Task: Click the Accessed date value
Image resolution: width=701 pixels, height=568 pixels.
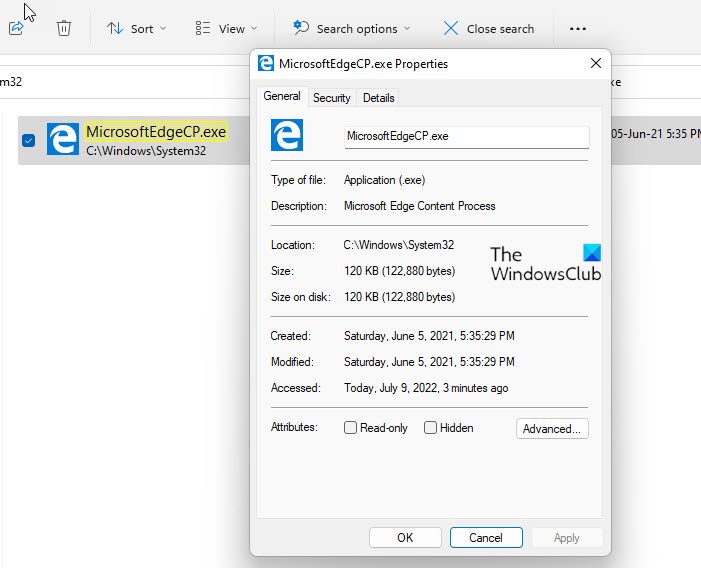Action: (x=426, y=388)
